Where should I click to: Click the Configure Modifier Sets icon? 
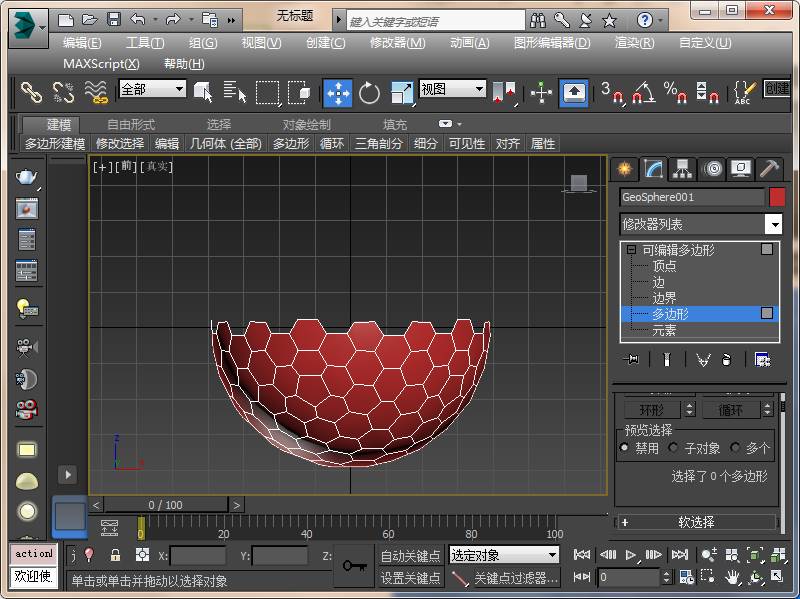[762, 360]
